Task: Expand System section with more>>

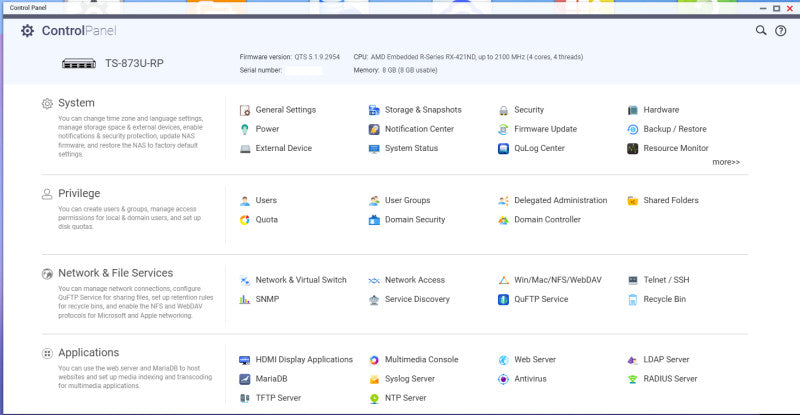Action: point(726,162)
